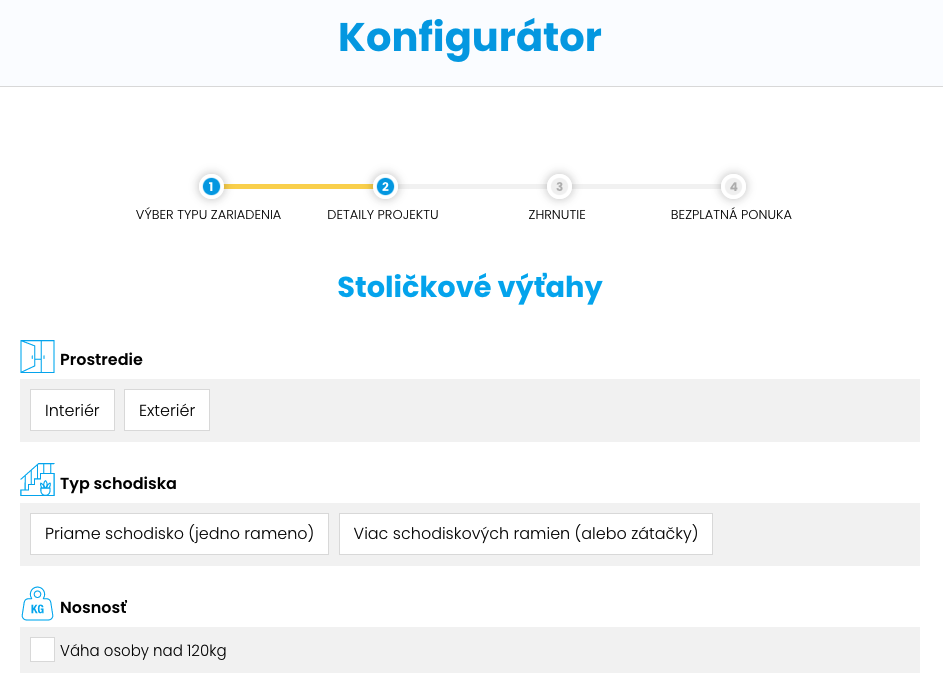Jump to step 3 circle indicator
This screenshot has height=686, width=943.
coord(559,186)
